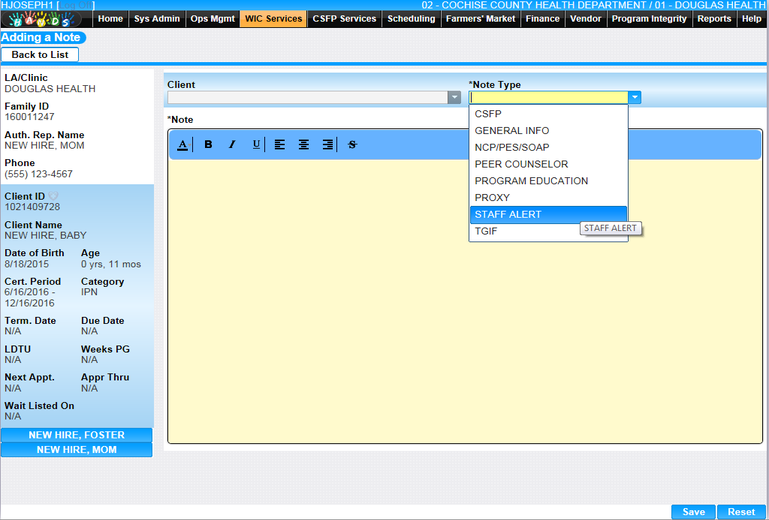The image size is (769, 520).
Task: Open the Client dropdown arrow
Action: 454,98
